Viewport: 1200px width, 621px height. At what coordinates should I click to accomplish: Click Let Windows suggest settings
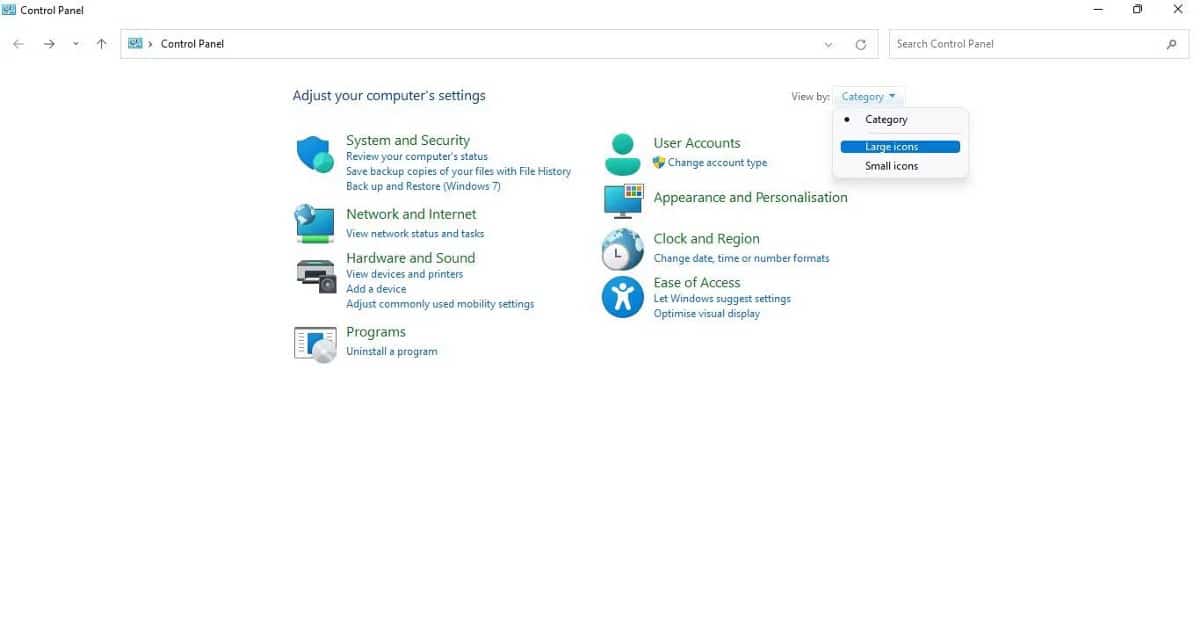pyautogui.click(x=722, y=298)
